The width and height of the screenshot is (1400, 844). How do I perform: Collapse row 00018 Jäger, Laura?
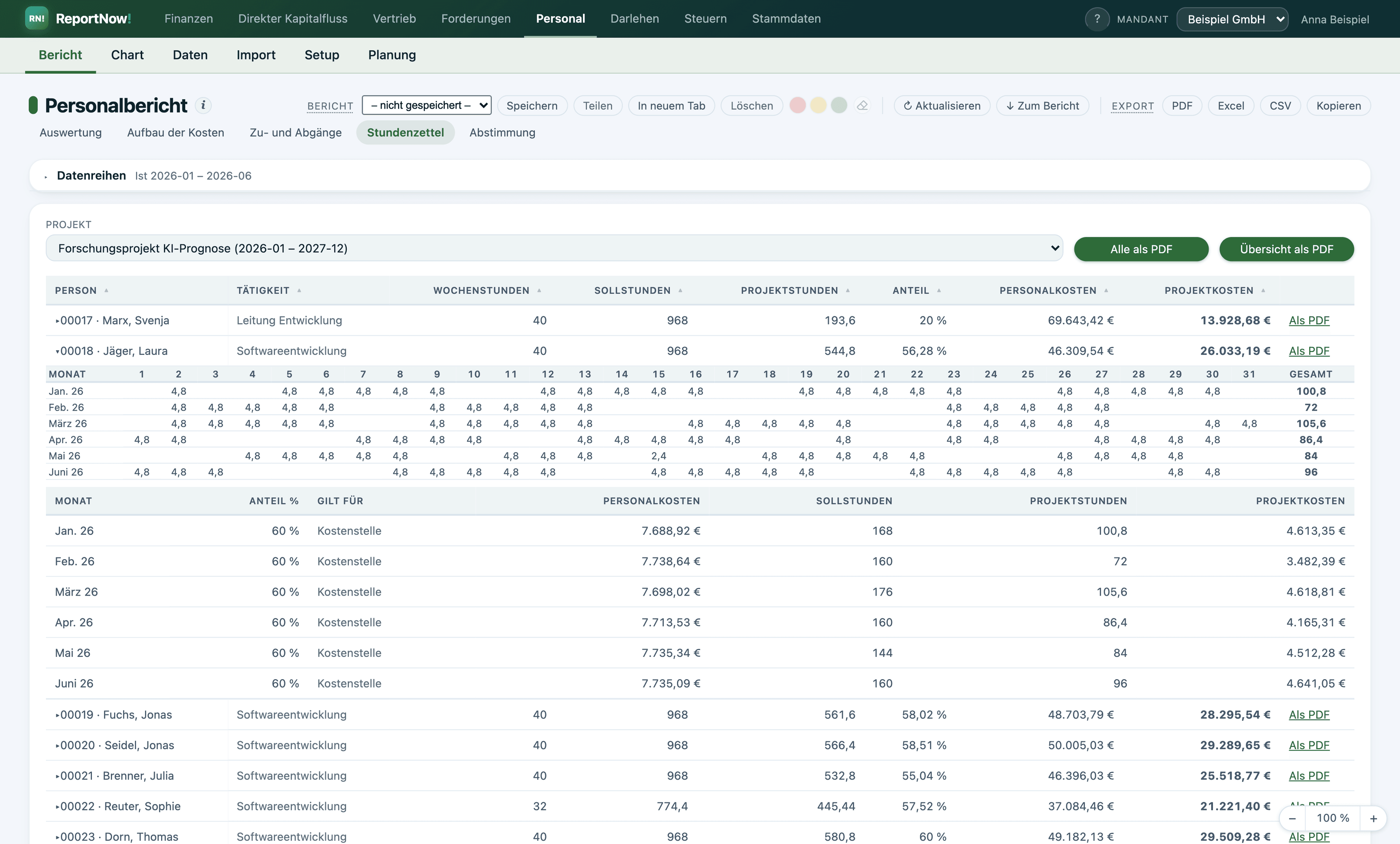57,351
